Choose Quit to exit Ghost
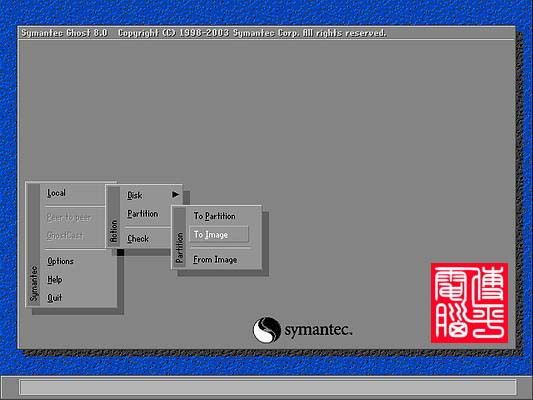The image size is (533, 400). pos(54,298)
